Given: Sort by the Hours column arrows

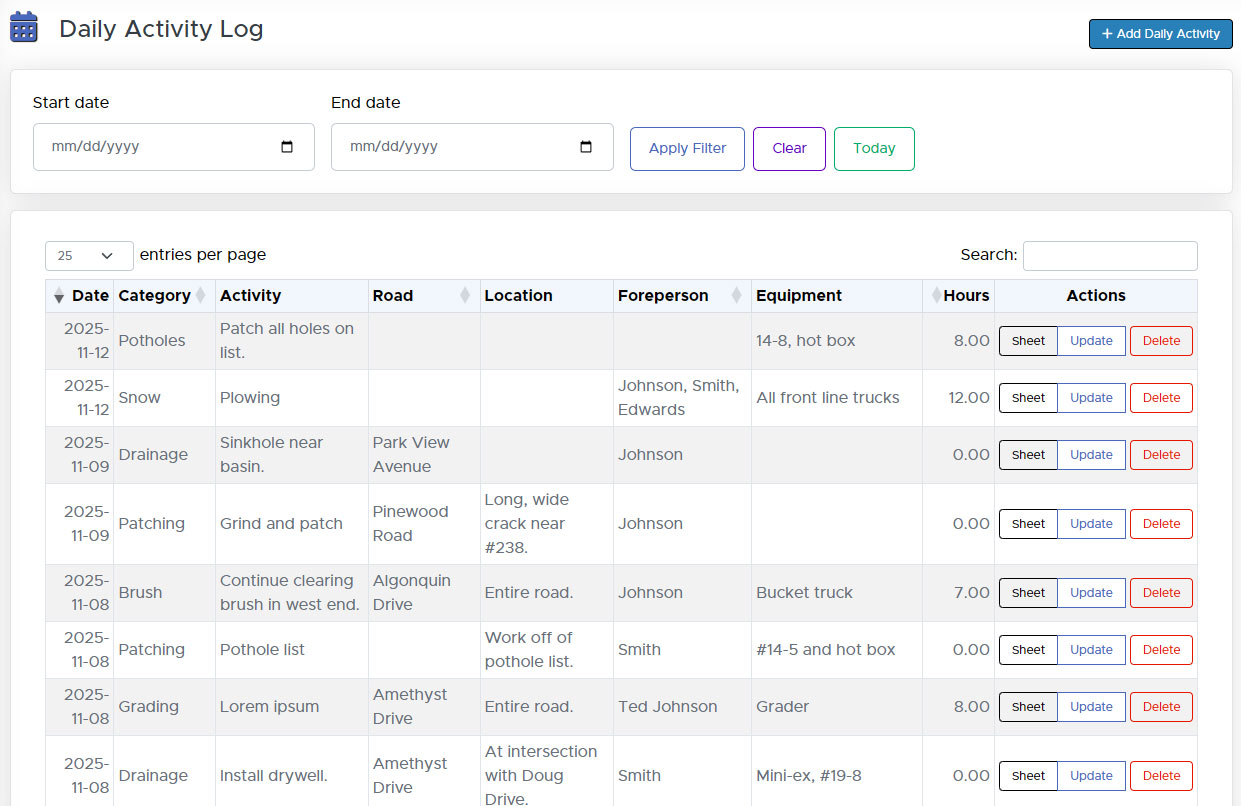Looking at the screenshot, I should coord(936,296).
